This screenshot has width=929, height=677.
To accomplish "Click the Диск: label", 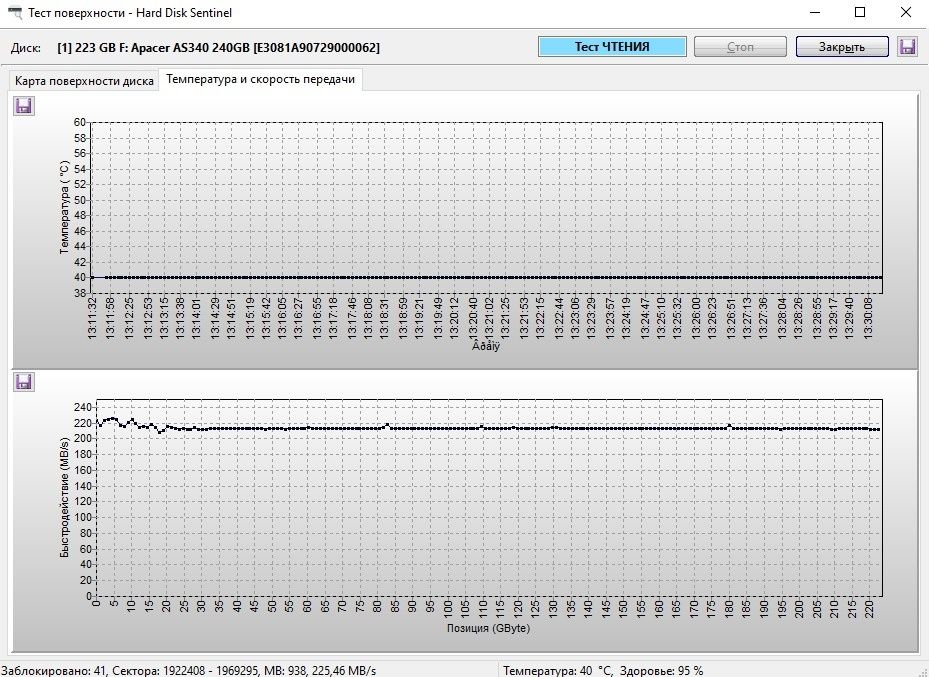I will pyautogui.click(x=26, y=48).
